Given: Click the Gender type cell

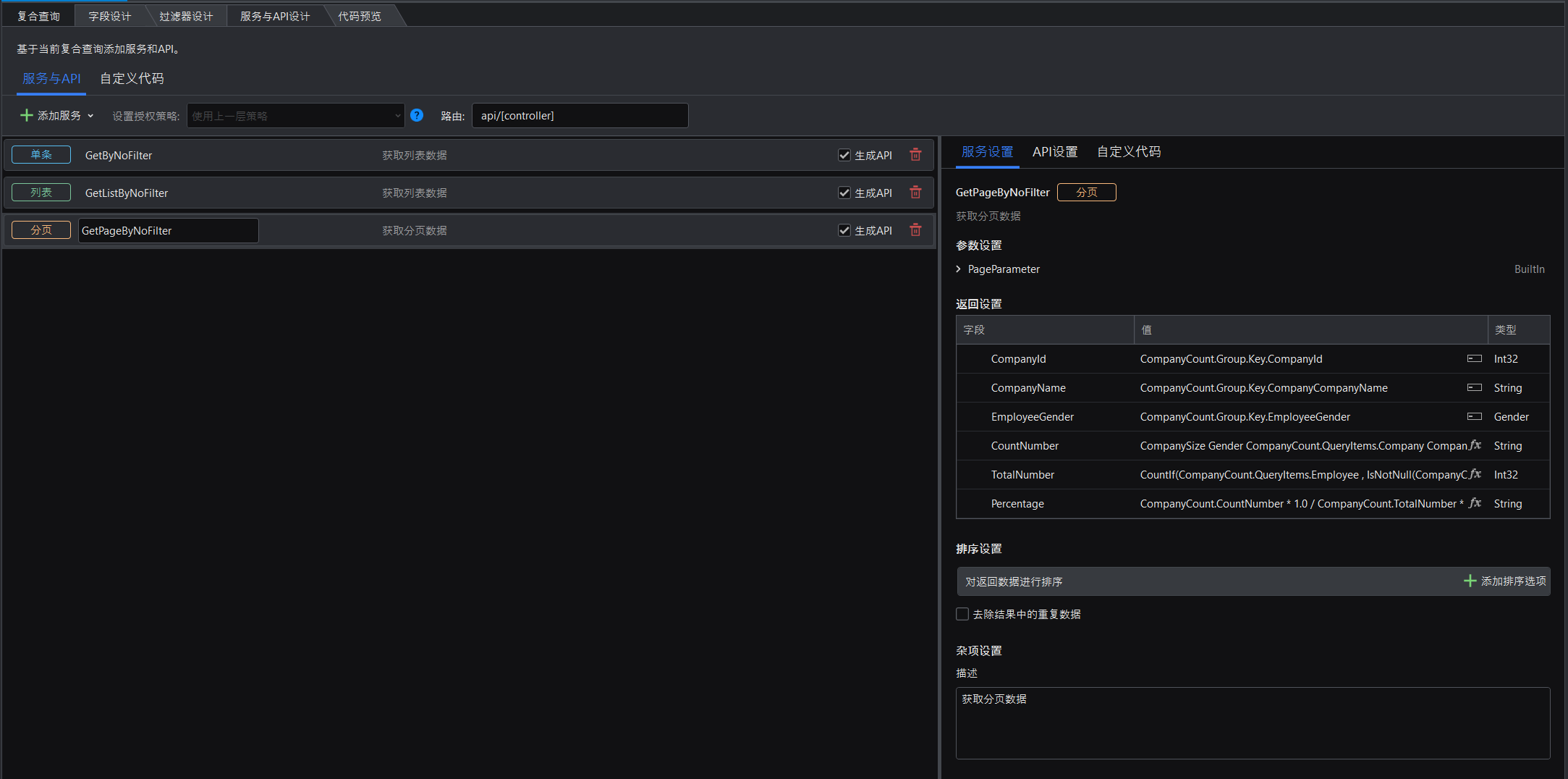Looking at the screenshot, I should (1511, 417).
